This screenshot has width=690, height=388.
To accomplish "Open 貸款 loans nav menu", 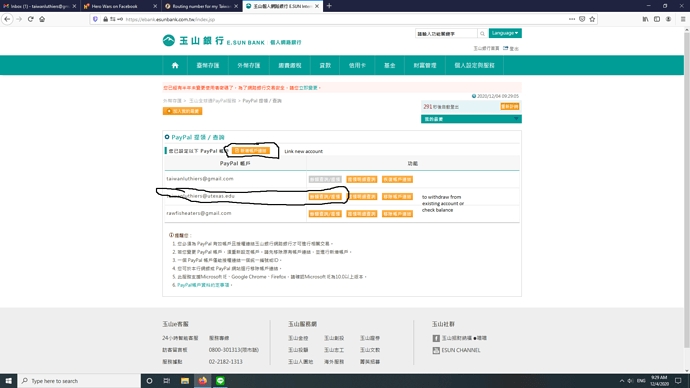I will [325, 65].
